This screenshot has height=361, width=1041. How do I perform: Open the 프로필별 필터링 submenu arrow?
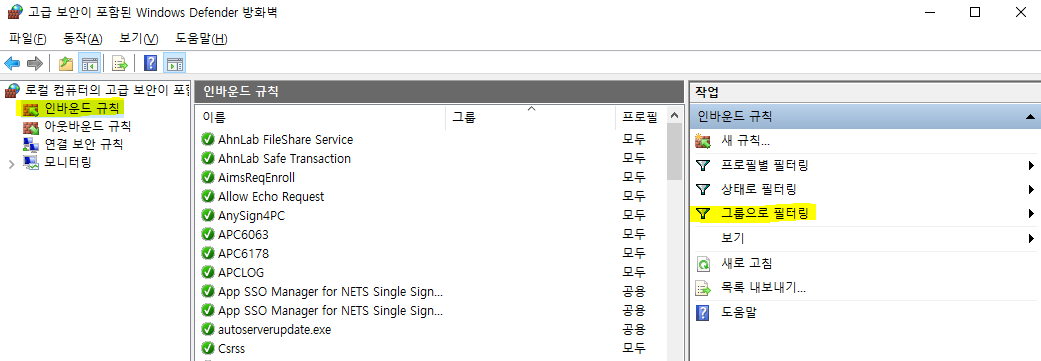tap(1031, 165)
